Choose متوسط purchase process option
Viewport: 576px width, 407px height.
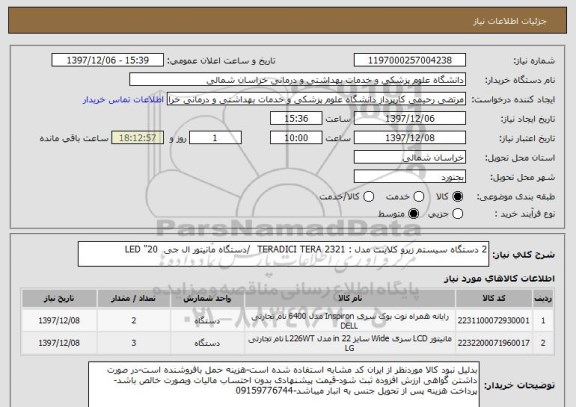pyautogui.click(x=414, y=213)
